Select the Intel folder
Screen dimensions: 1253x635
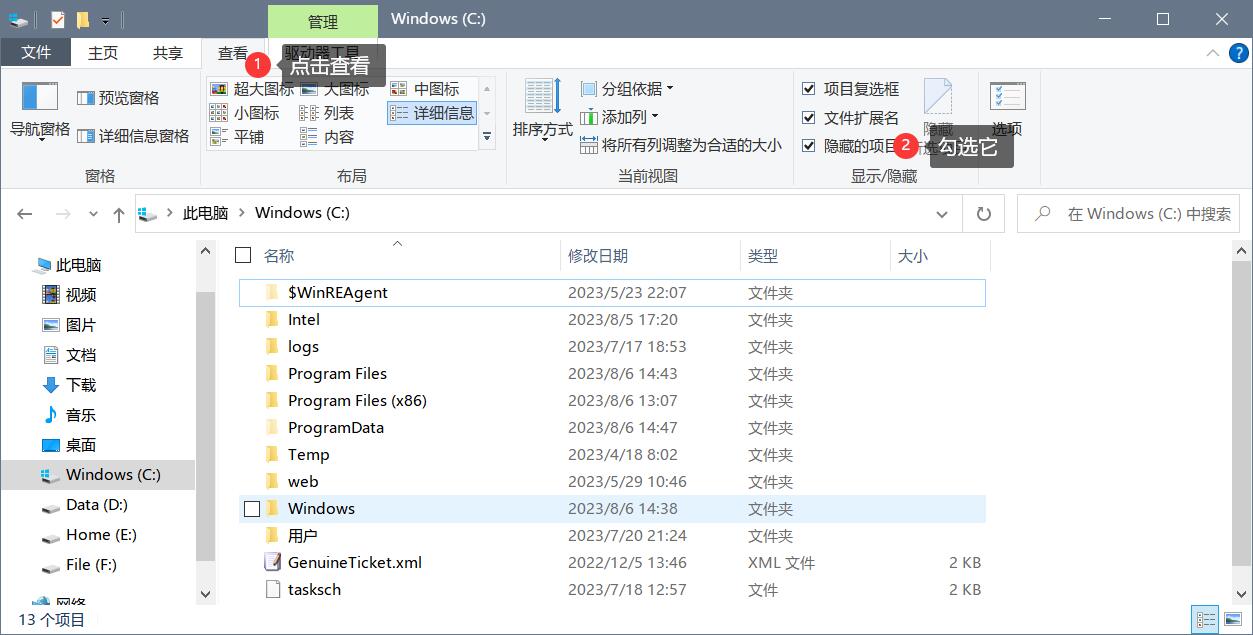pyautogui.click(x=612, y=320)
